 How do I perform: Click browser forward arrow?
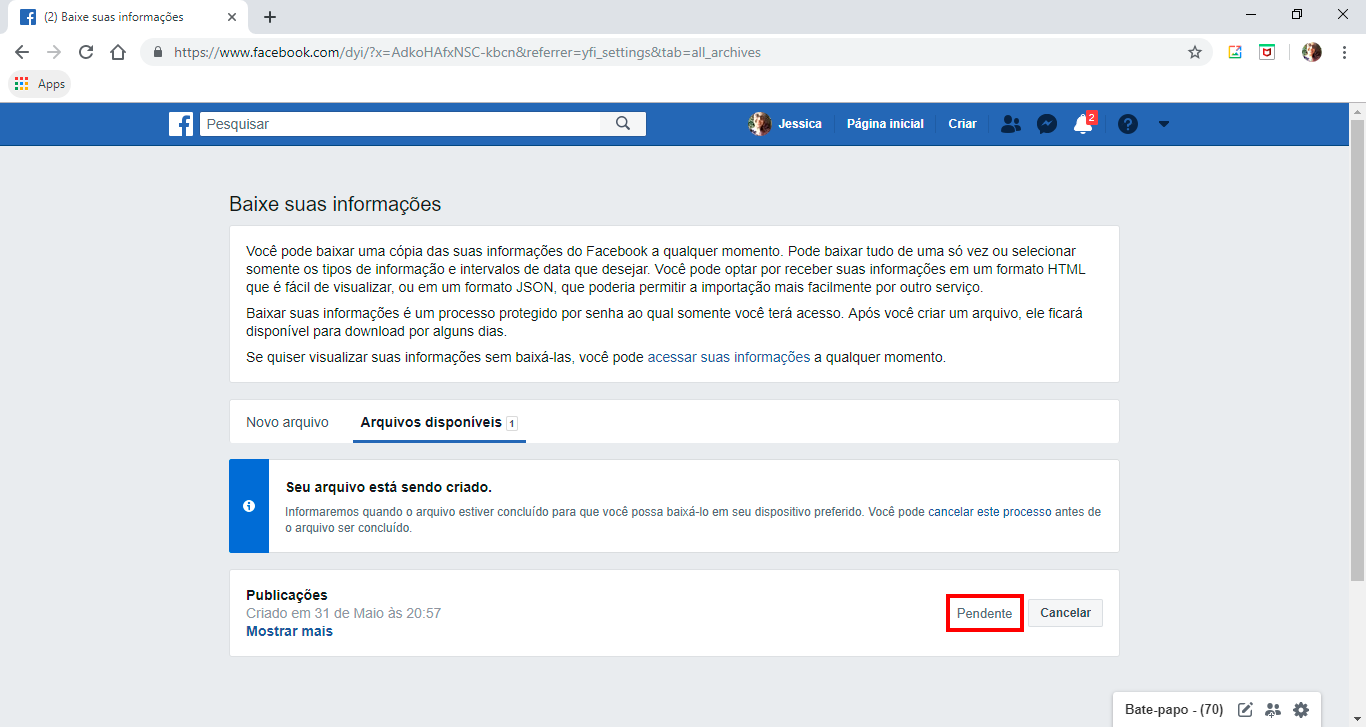click(x=54, y=52)
